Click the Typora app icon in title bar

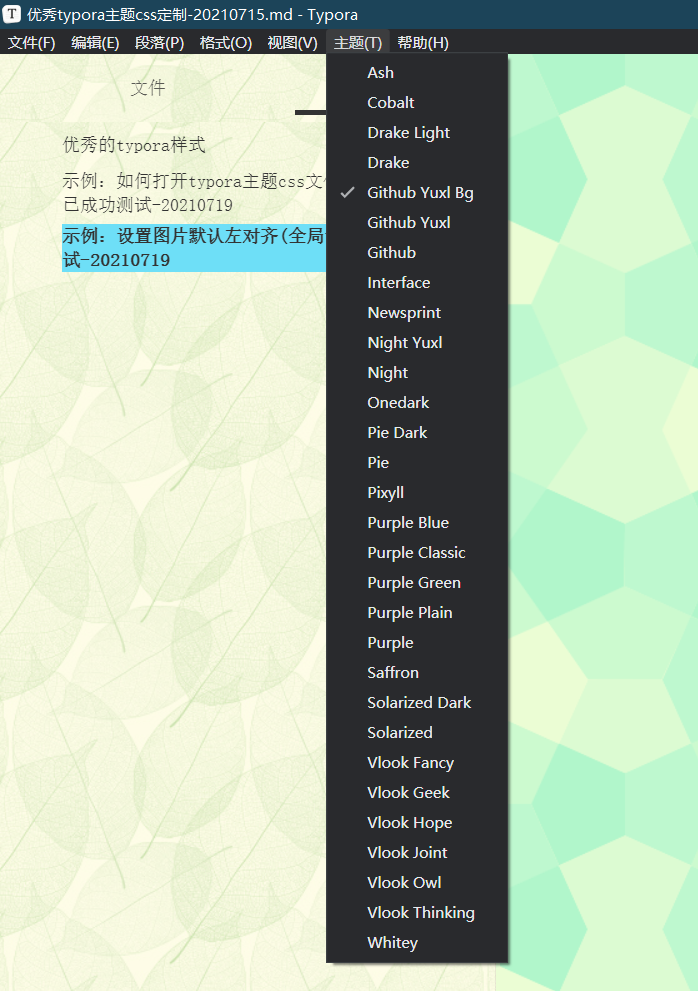click(12, 14)
